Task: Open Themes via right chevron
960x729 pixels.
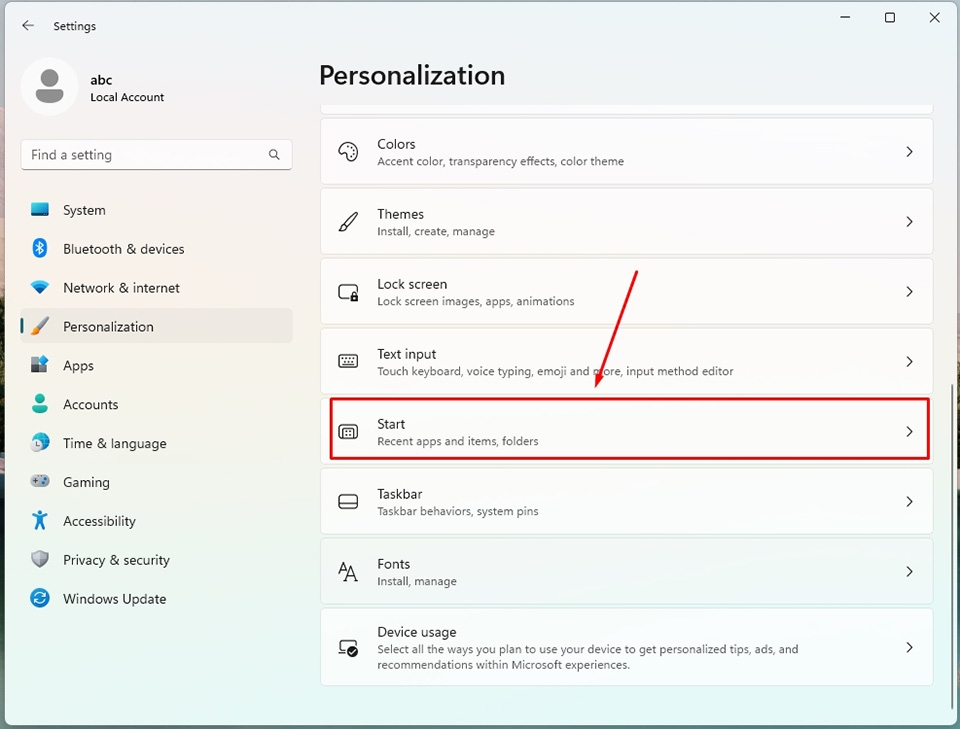Action: point(909,222)
